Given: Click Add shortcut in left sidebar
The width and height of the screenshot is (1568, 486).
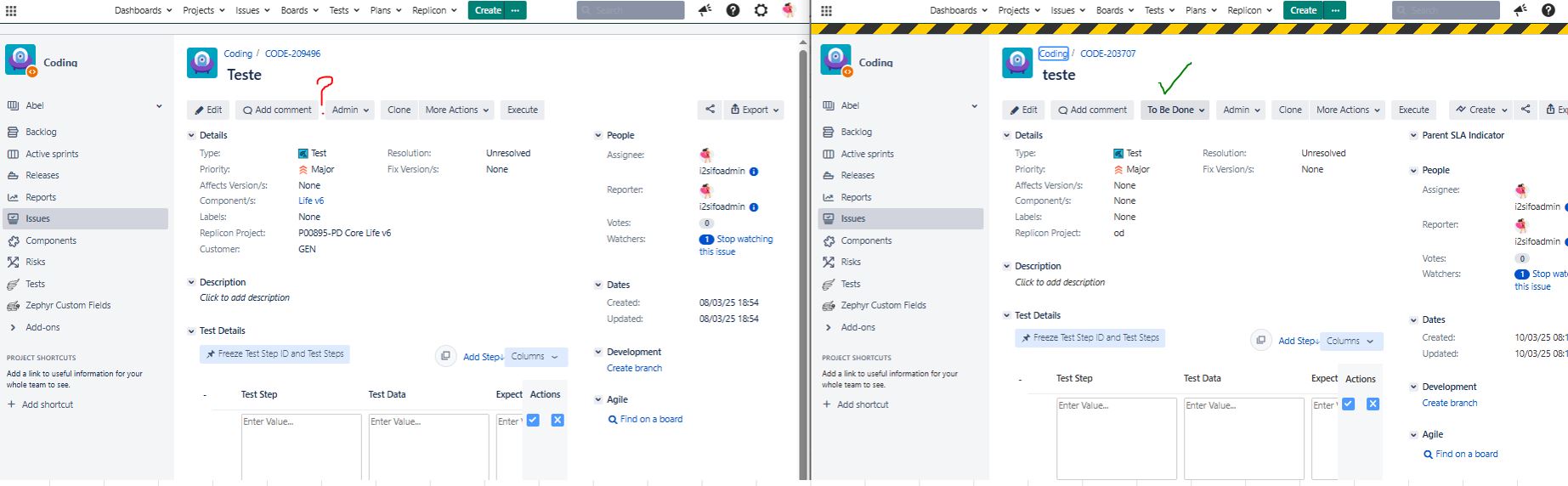Looking at the screenshot, I should coord(40,404).
